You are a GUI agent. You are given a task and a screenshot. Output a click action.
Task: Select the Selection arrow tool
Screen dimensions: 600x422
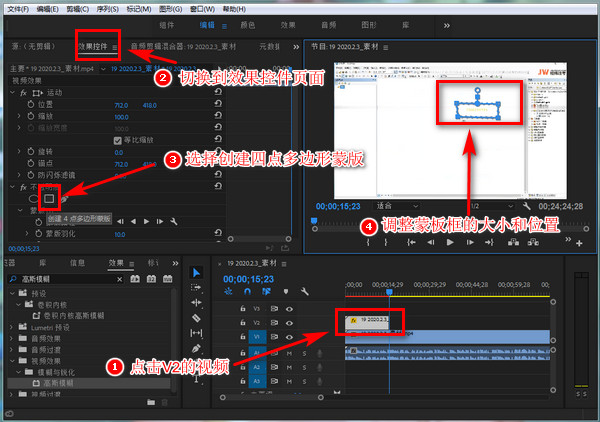(x=196, y=272)
